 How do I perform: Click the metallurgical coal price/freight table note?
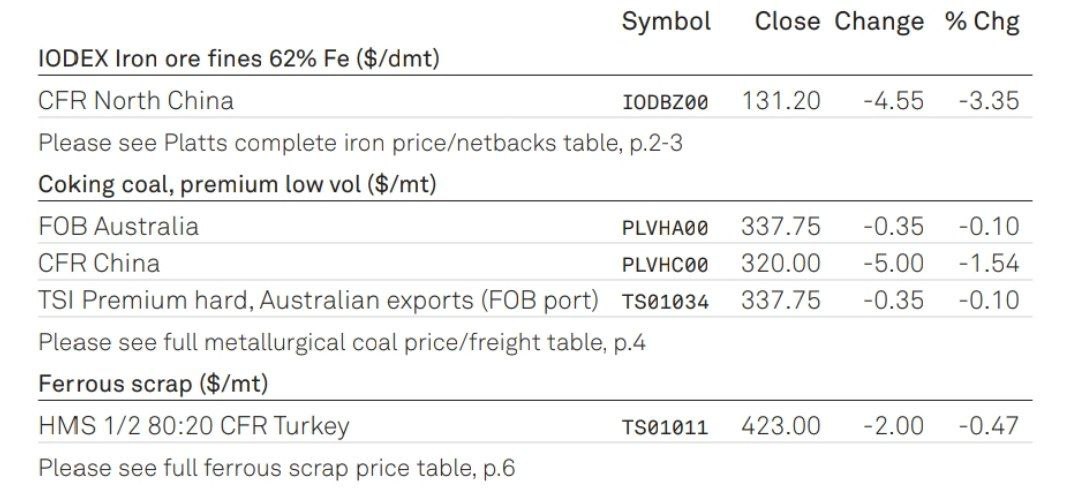pyautogui.click(x=342, y=342)
